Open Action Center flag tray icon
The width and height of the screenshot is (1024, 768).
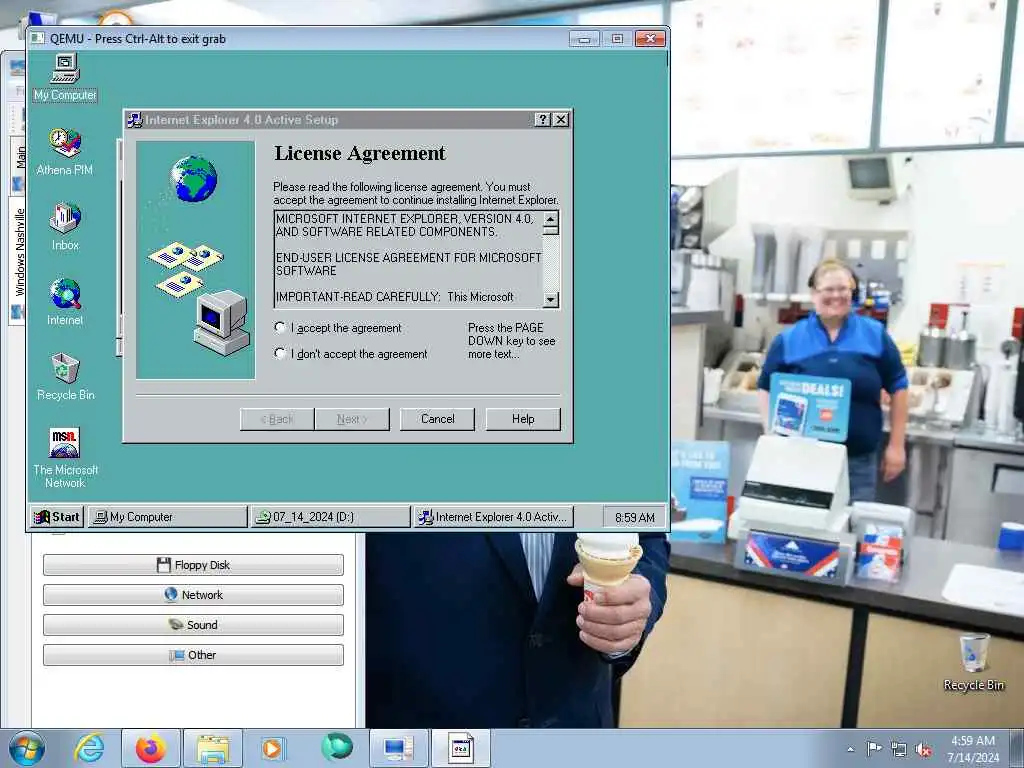pyautogui.click(x=873, y=748)
